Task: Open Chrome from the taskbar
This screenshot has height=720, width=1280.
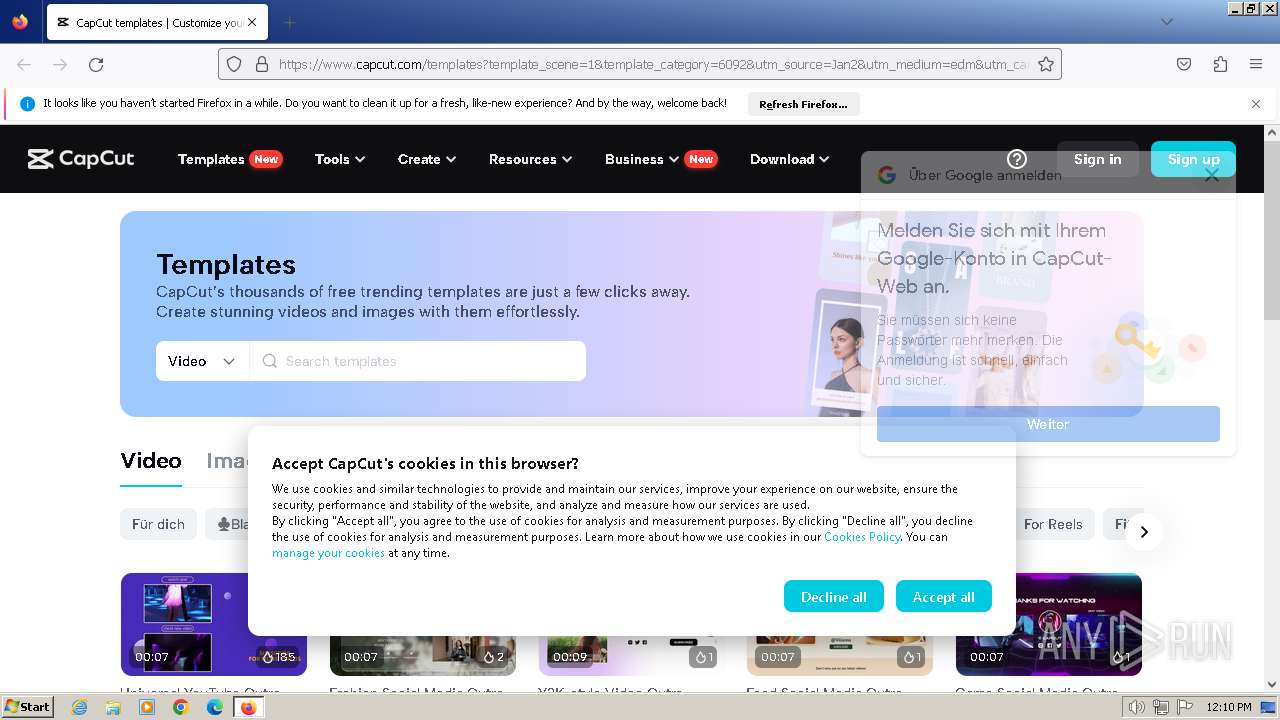Action: pos(181,707)
